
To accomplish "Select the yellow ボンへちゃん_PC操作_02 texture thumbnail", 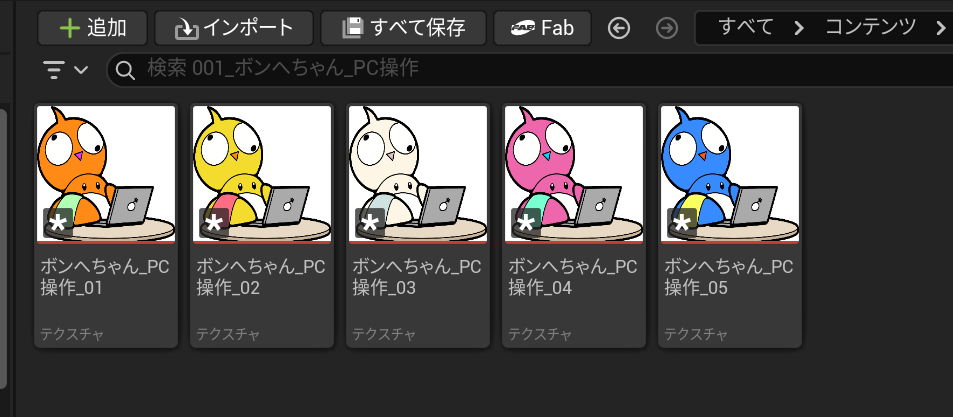I will (x=262, y=174).
